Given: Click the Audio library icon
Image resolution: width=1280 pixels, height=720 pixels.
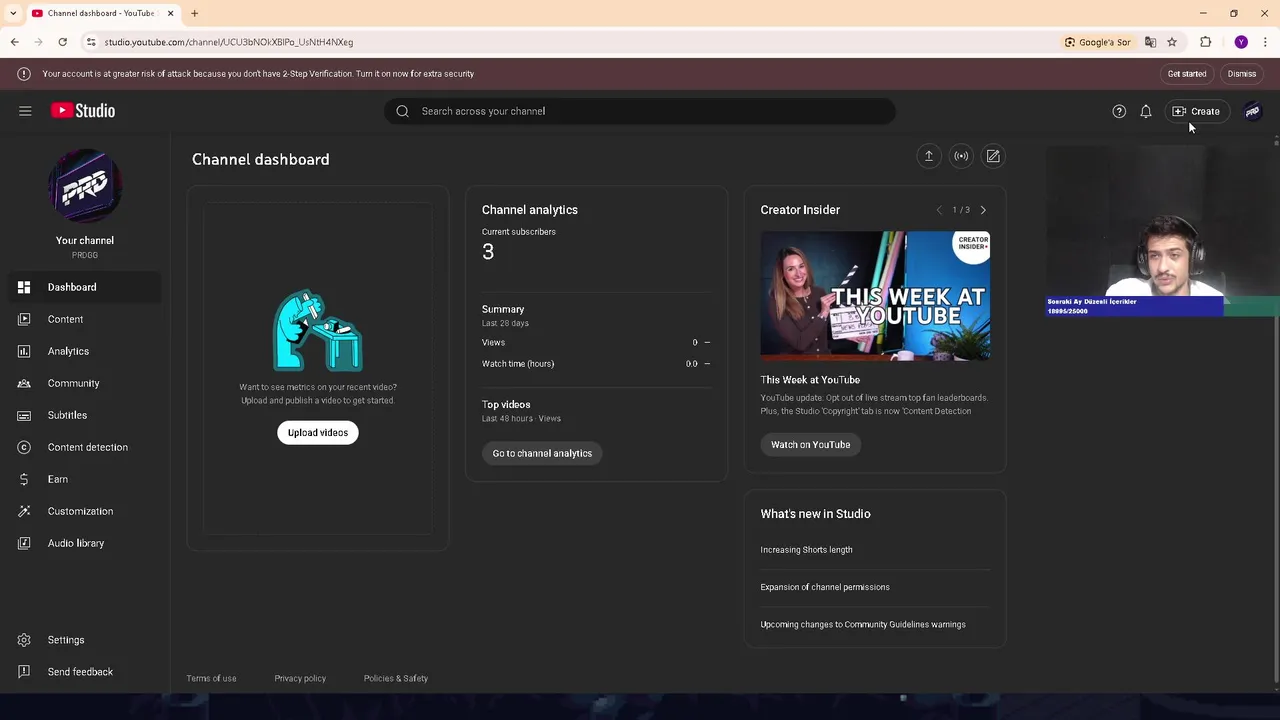Looking at the screenshot, I should pyautogui.click(x=24, y=543).
